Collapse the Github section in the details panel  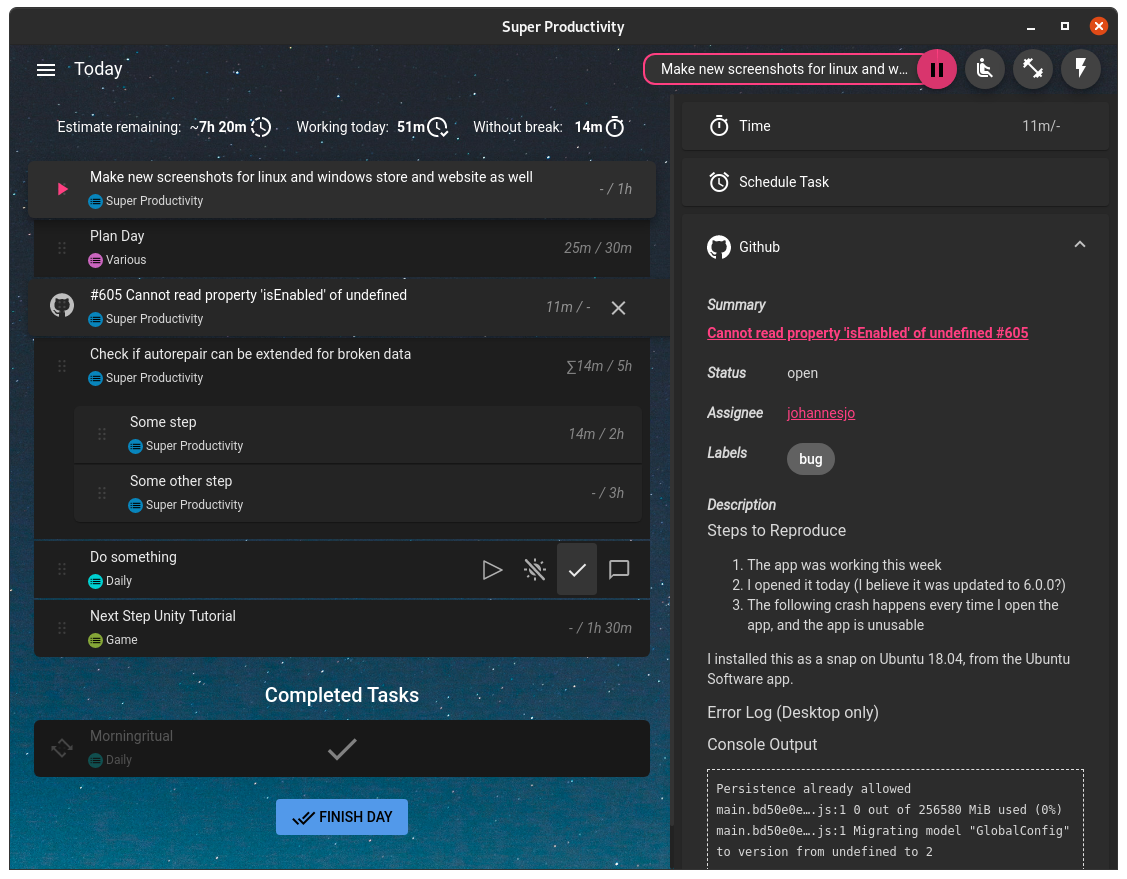point(1080,243)
